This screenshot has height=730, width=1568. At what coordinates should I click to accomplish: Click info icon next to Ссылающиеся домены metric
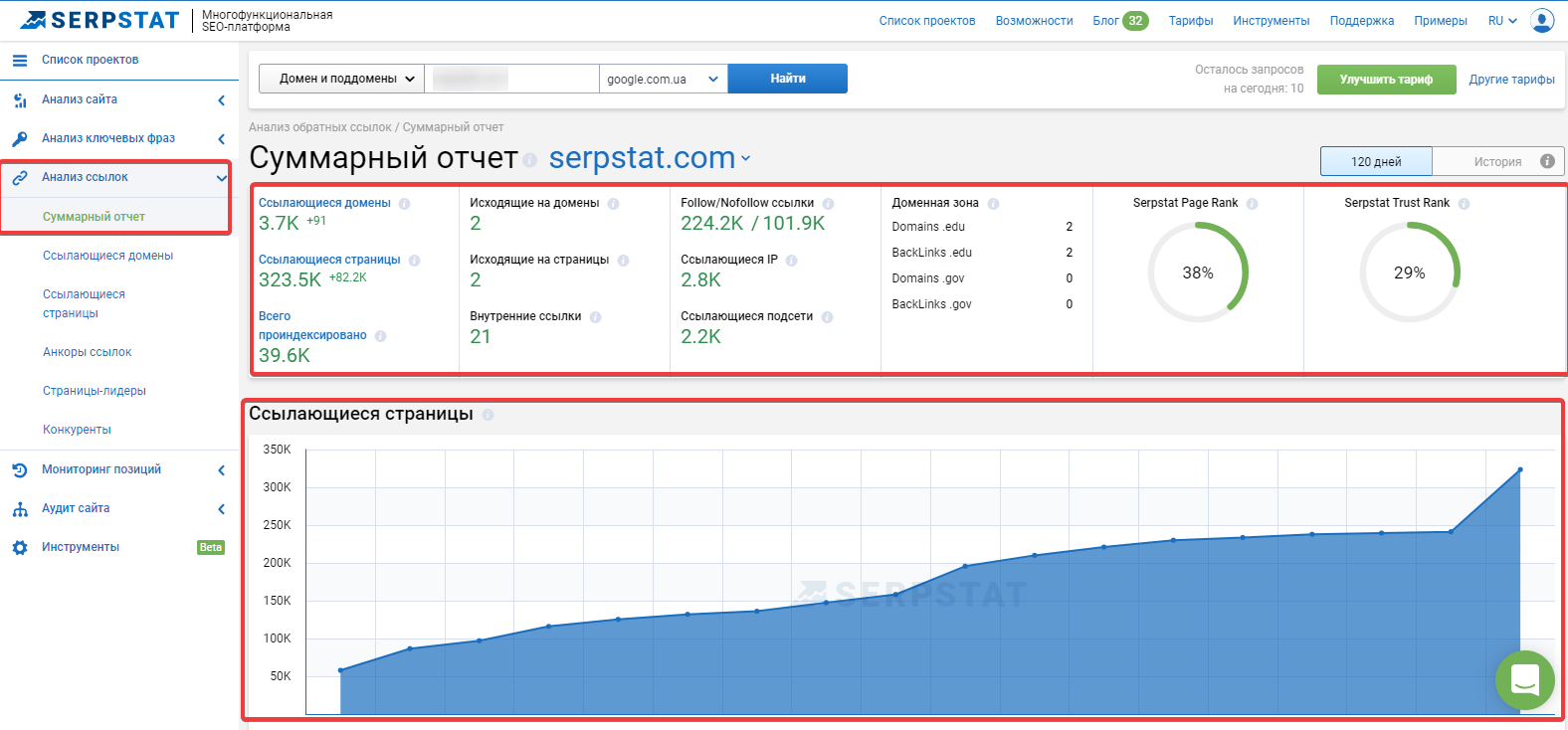point(404,203)
